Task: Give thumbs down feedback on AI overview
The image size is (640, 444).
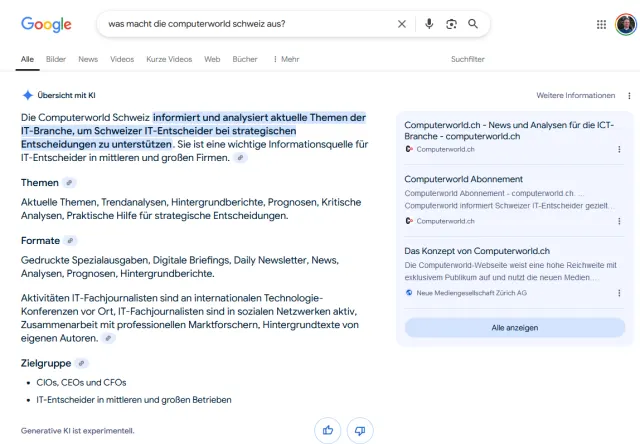Action: pos(360,430)
